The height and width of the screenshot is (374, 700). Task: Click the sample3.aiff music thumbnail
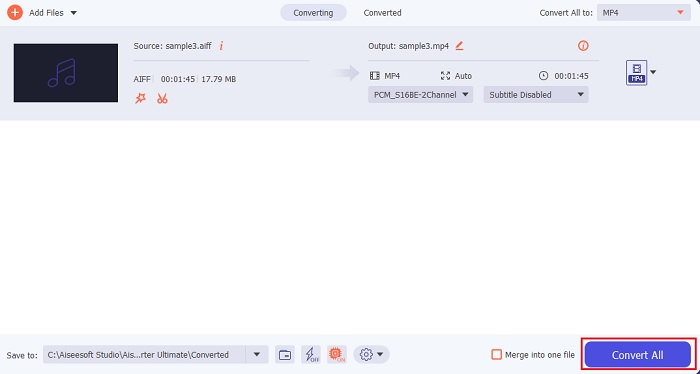pyautogui.click(x=66, y=73)
